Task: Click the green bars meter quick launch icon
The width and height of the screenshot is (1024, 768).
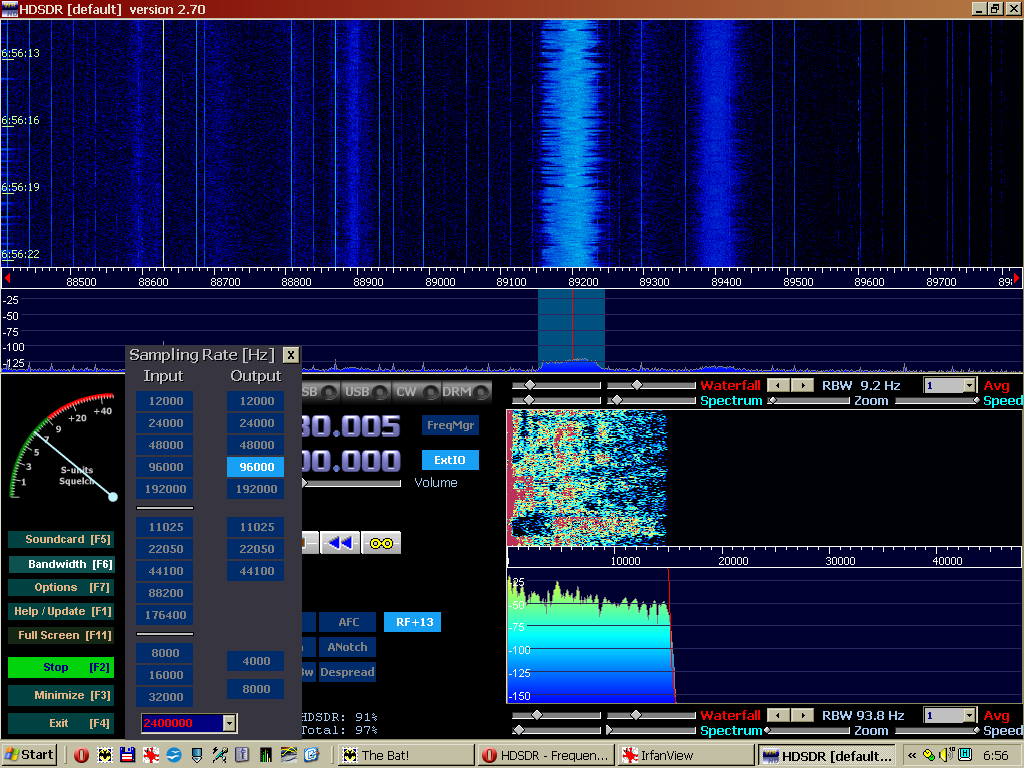Action: click(x=266, y=755)
